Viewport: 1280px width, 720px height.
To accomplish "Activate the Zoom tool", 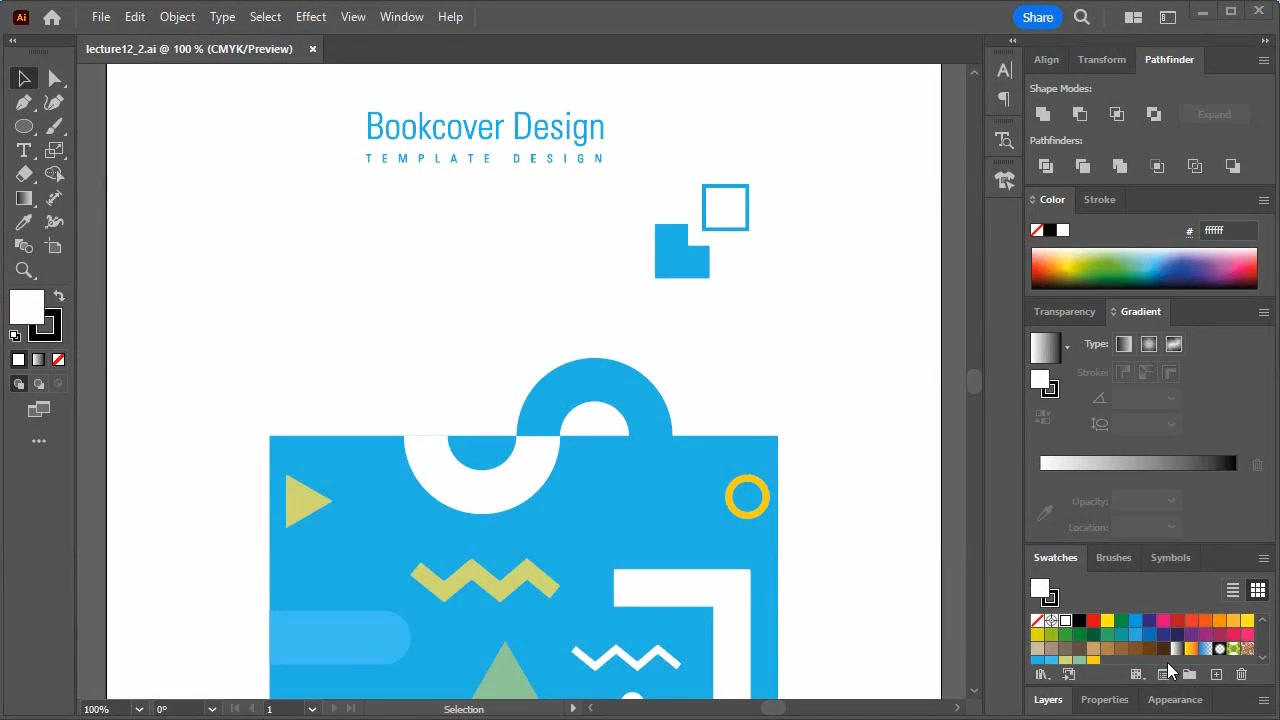I will [x=24, y=270].
